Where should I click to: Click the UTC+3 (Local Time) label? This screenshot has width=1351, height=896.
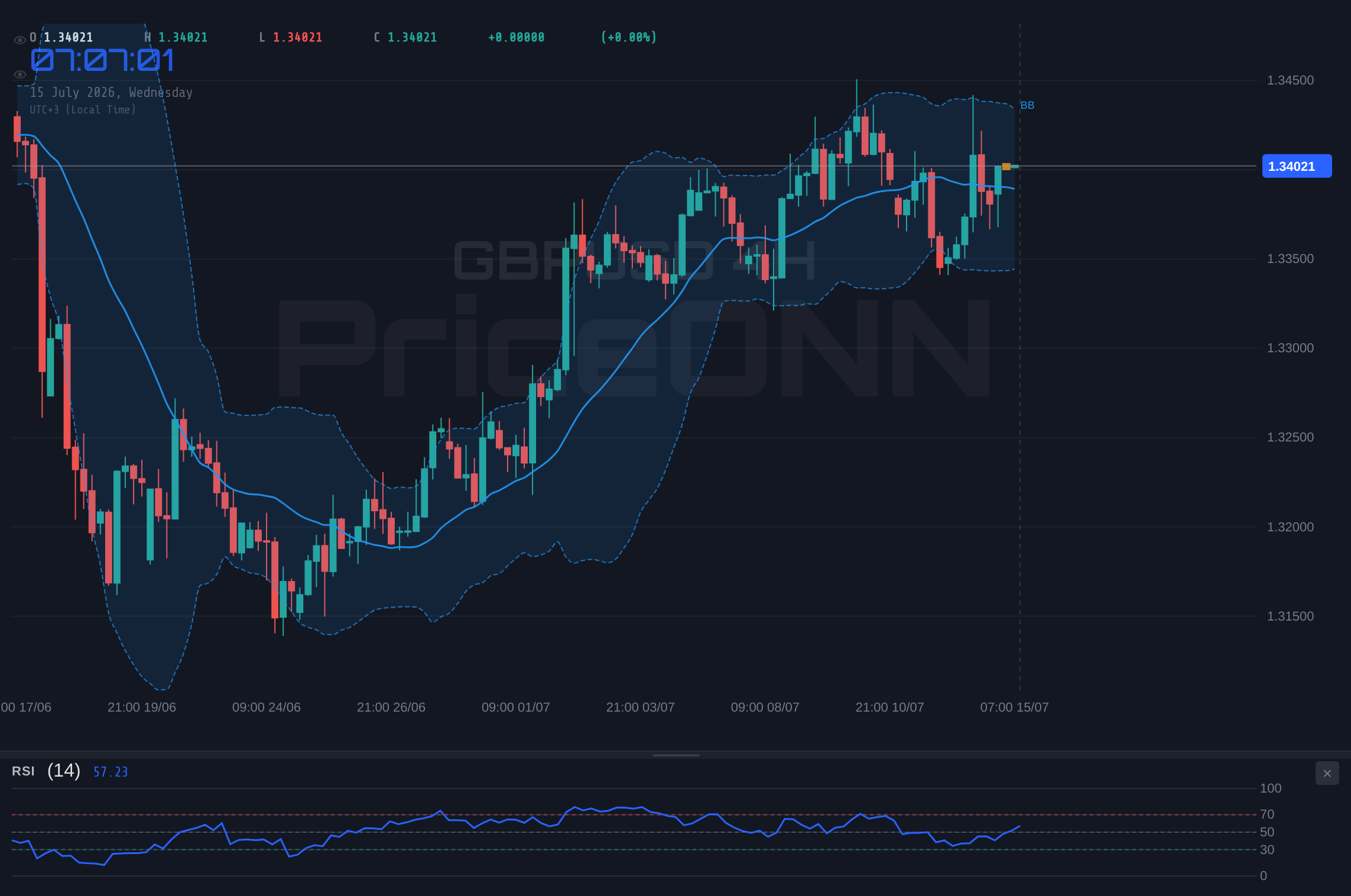click(x=83, y=109)
